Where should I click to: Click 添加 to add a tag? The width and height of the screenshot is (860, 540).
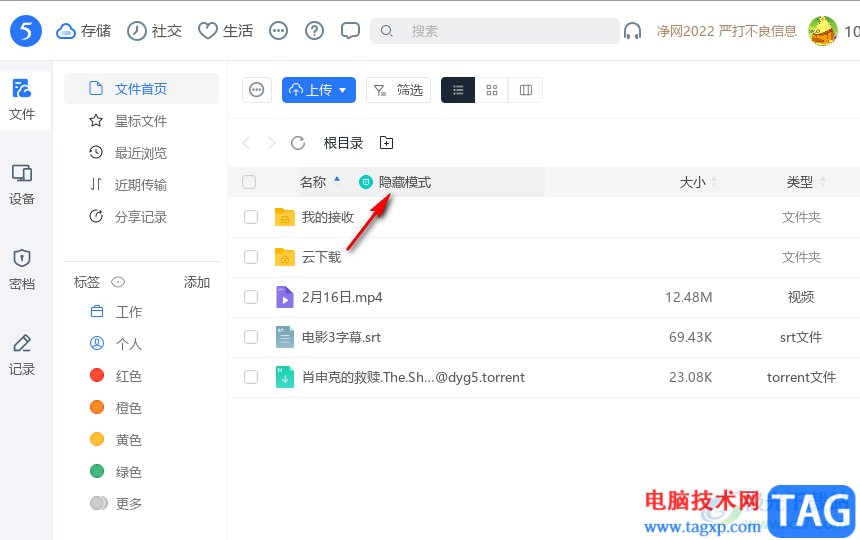coord(197,282)
